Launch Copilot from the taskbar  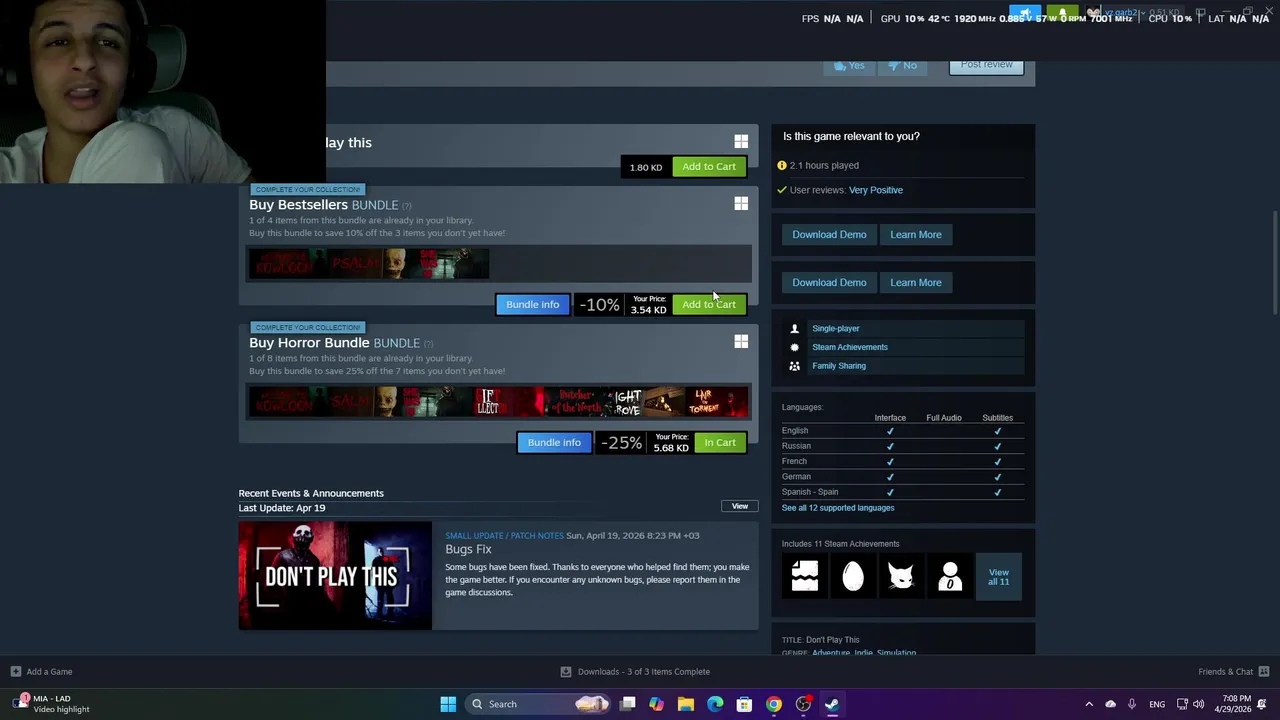tap(656, 704)
